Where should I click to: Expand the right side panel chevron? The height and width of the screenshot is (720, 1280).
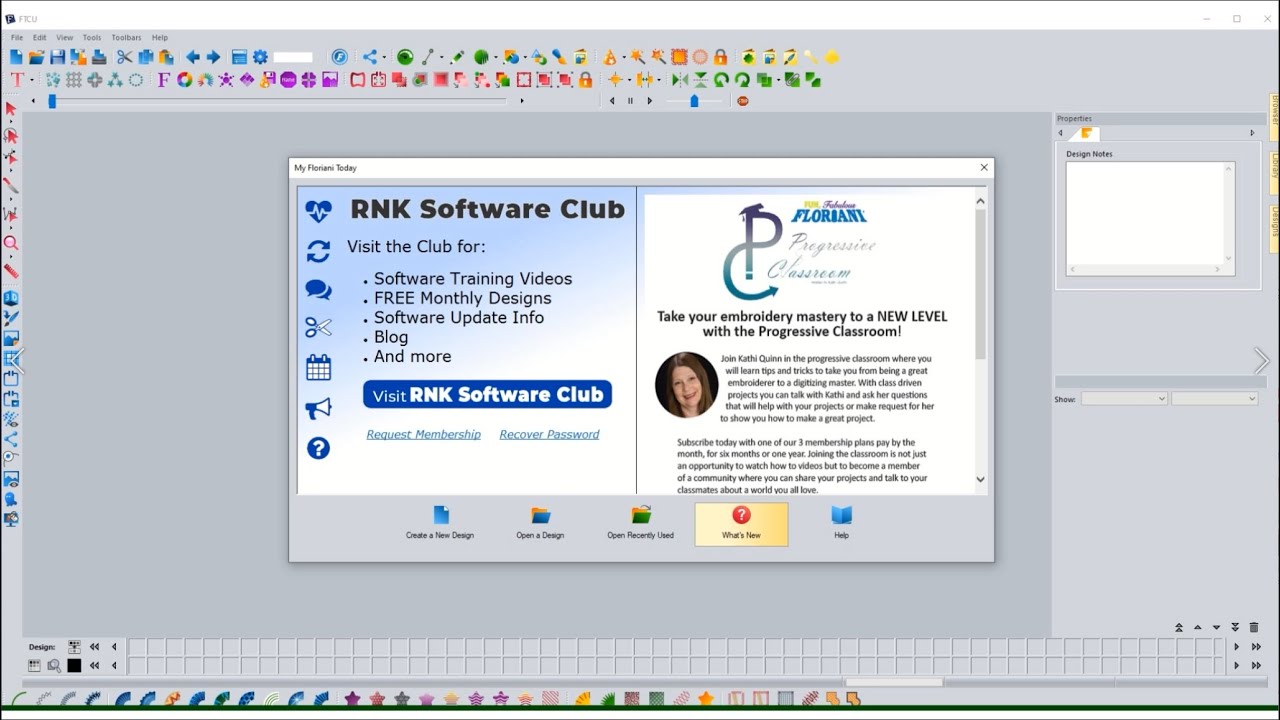click(x=1261, y=360)
